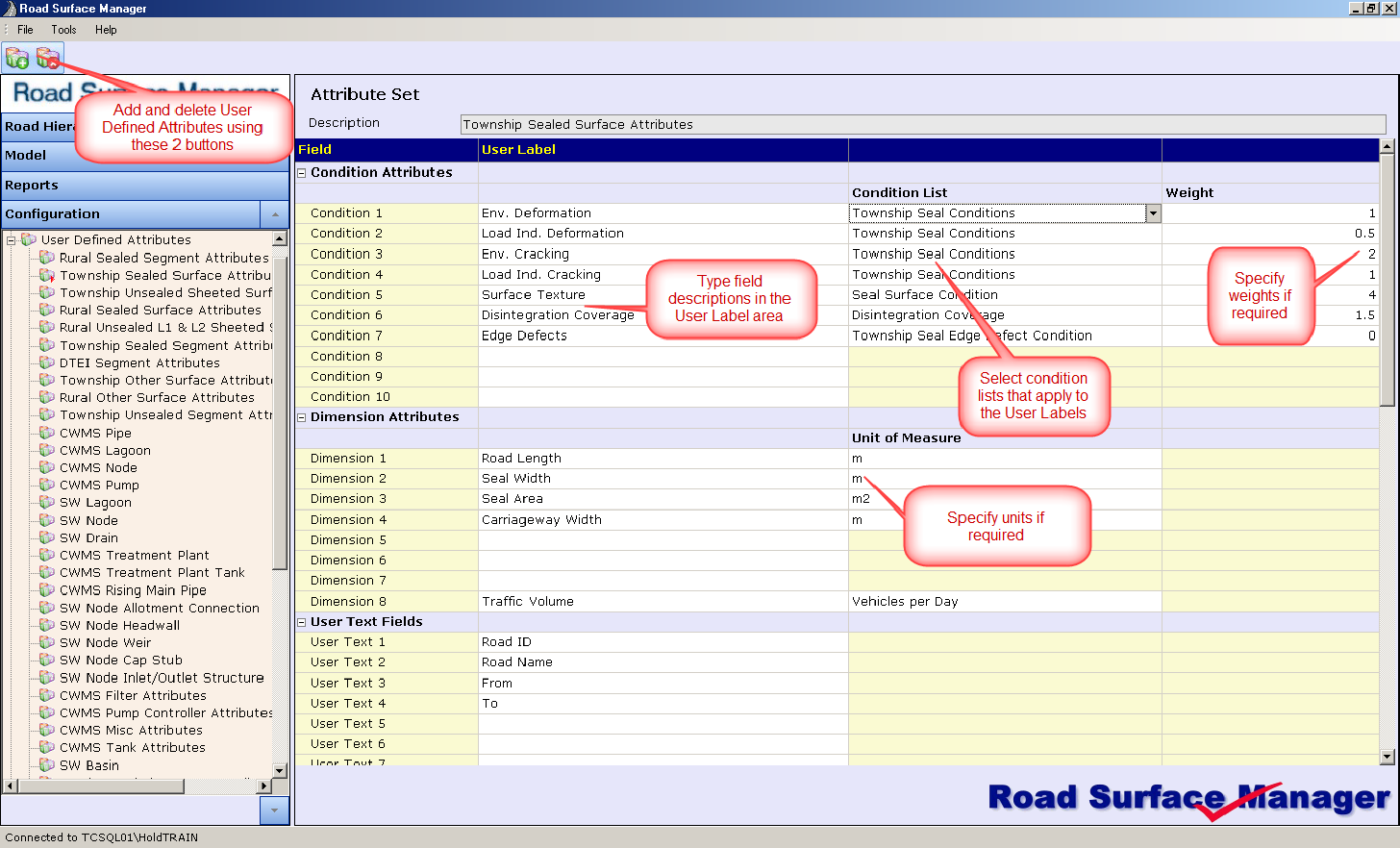Click Township Seal Edge Defect Condition cell
The height and width of the screenshot is (848, 1400).
click(x=1005, y=336)
